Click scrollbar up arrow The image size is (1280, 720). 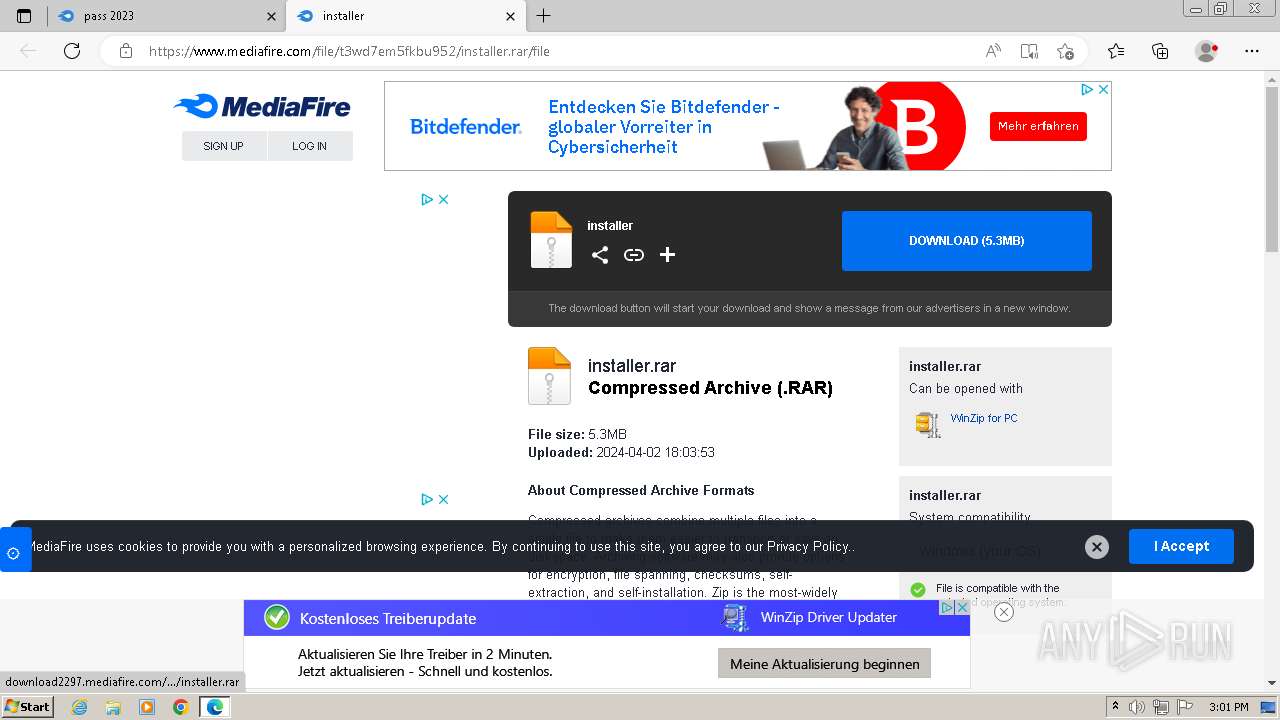point(1272,78)
